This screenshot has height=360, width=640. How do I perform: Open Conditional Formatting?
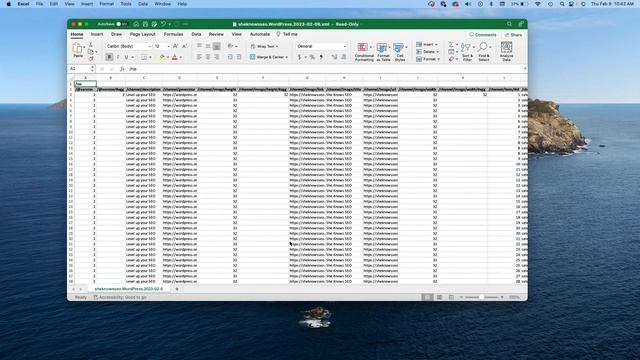click(364, 52)
